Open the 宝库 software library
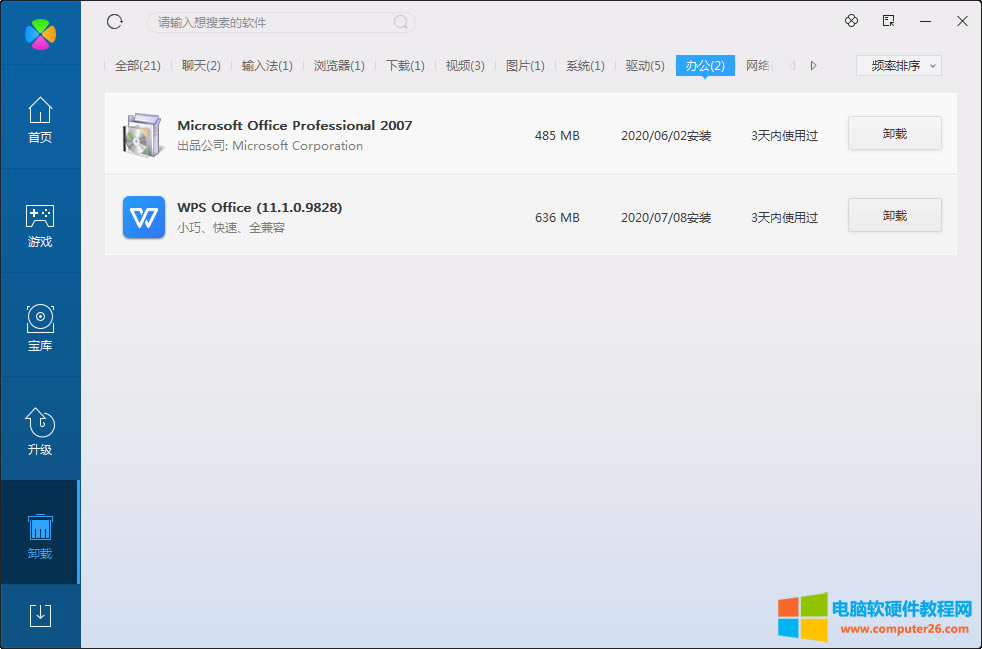982x649 pixels. (40, 329)
